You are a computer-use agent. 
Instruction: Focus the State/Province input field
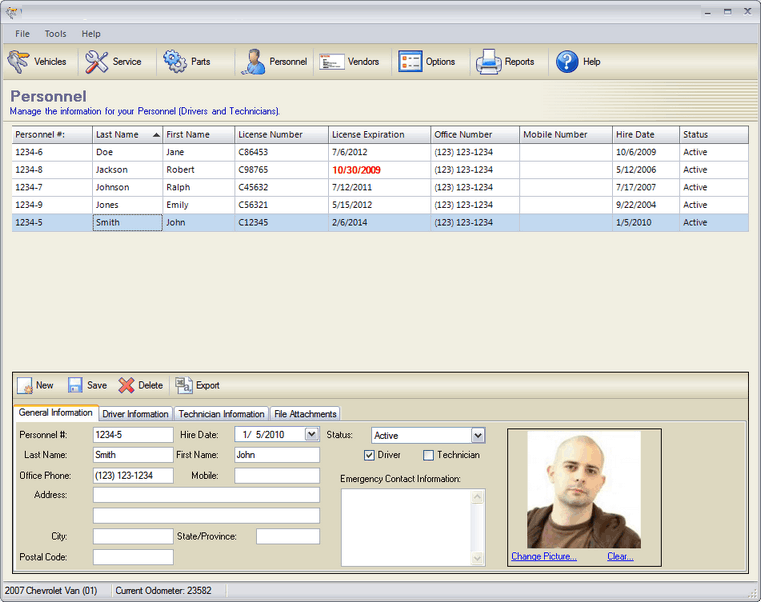point(288,536)
